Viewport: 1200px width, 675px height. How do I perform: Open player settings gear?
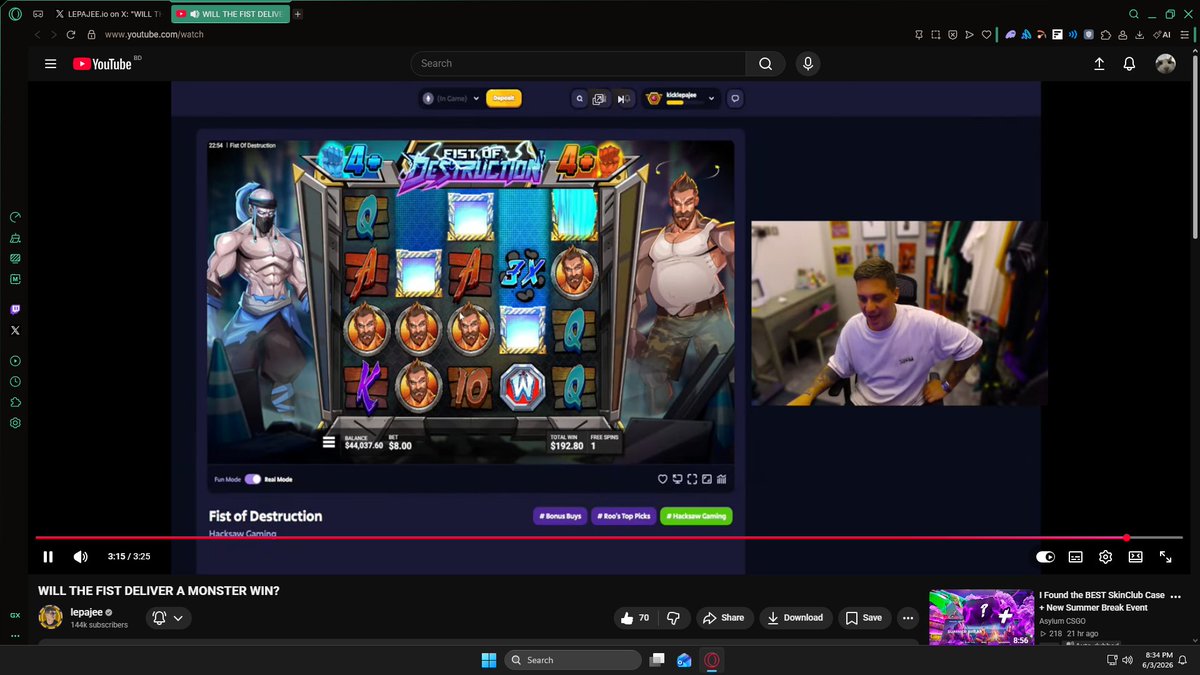click(1105, 557)
